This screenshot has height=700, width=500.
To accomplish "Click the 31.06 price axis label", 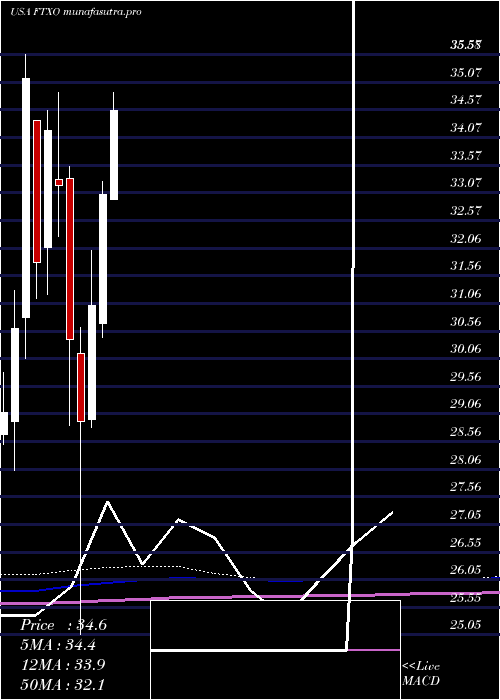I will click(466, 294).
